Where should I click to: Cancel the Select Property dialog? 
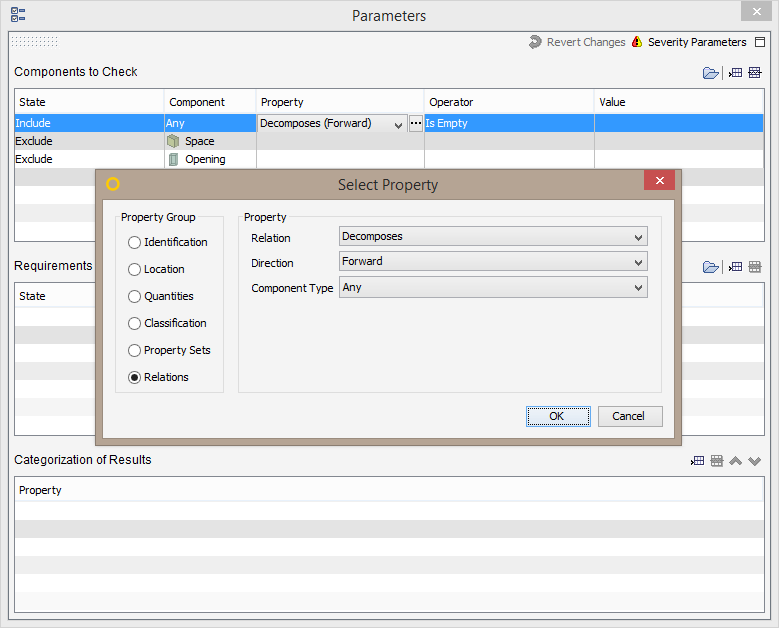(629, 416)
